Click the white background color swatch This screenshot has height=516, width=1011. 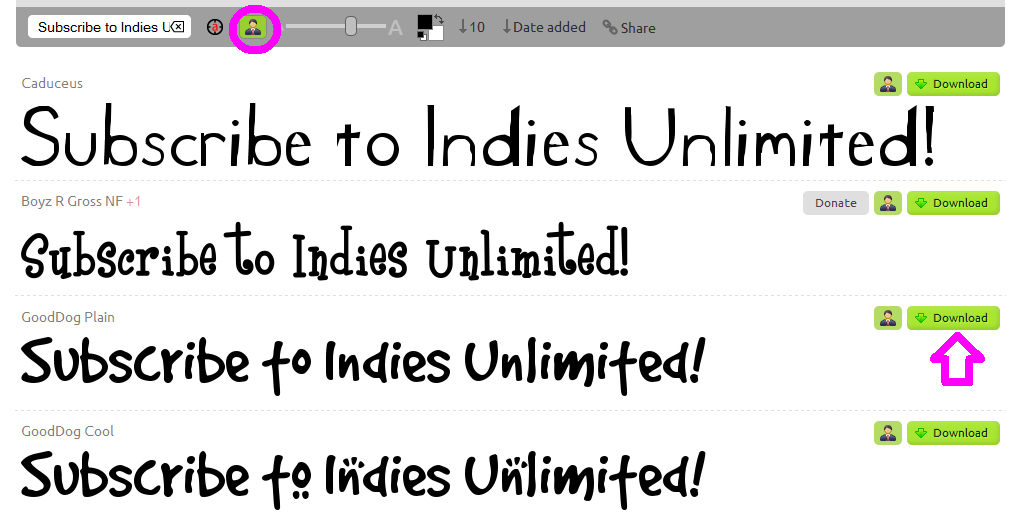(x=437, y=34)
